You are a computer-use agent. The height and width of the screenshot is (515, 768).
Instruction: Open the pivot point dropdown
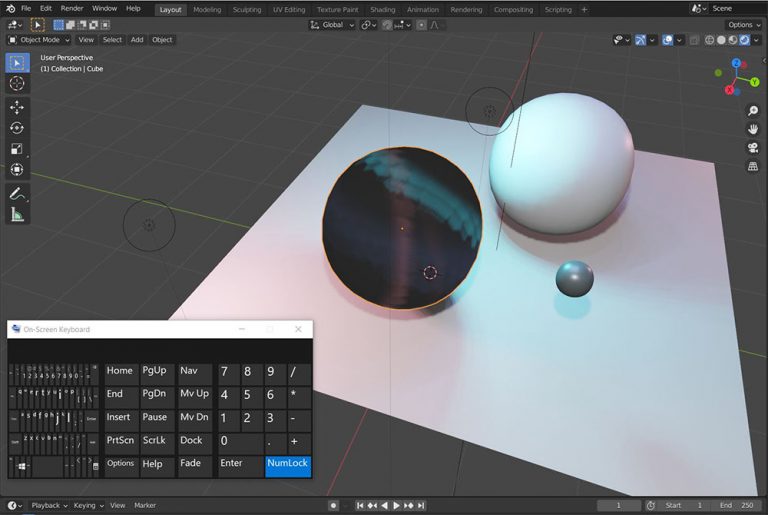click(x=368, y=25)
